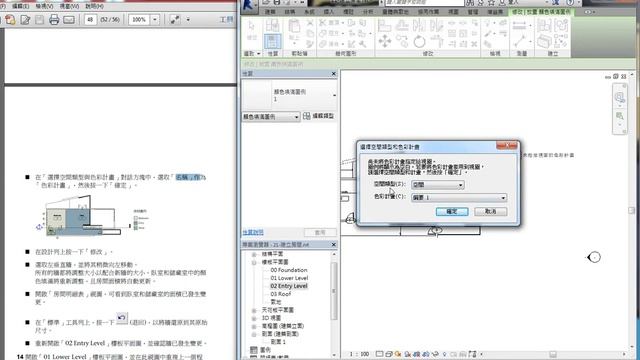Open the 量體與敷地 ribbon tab

pyautogui.click(x=396, y=12)
